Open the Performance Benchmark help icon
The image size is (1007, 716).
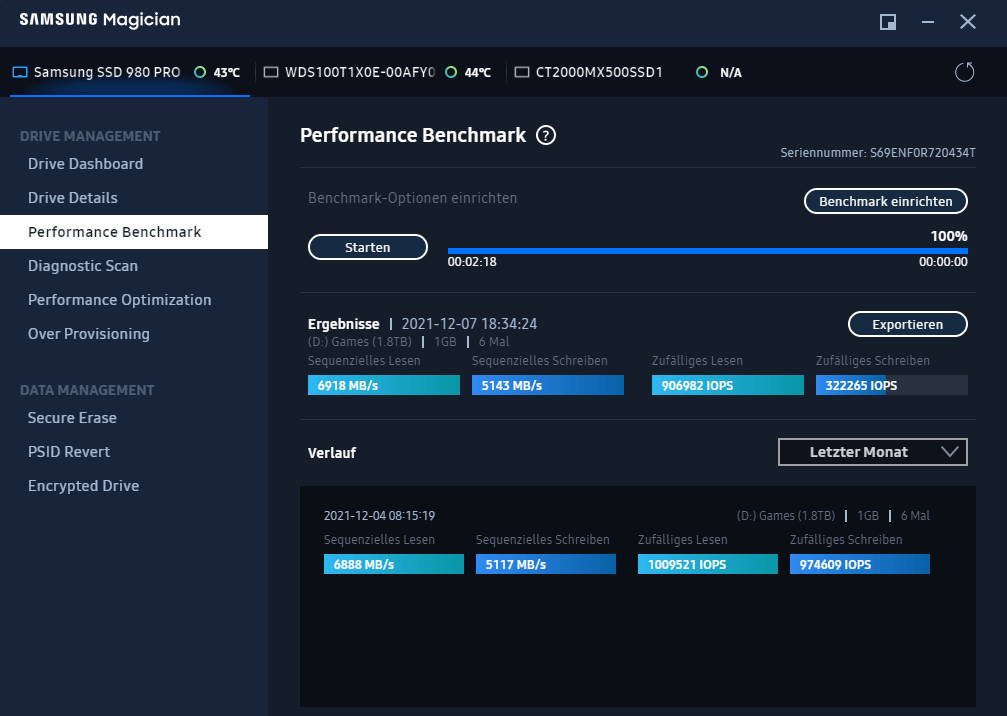(x=546, y=135)
